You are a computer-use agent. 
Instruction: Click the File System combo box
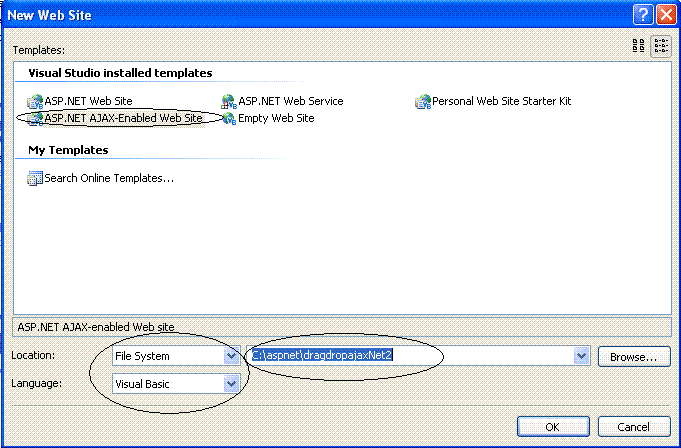tap(176, 356)
